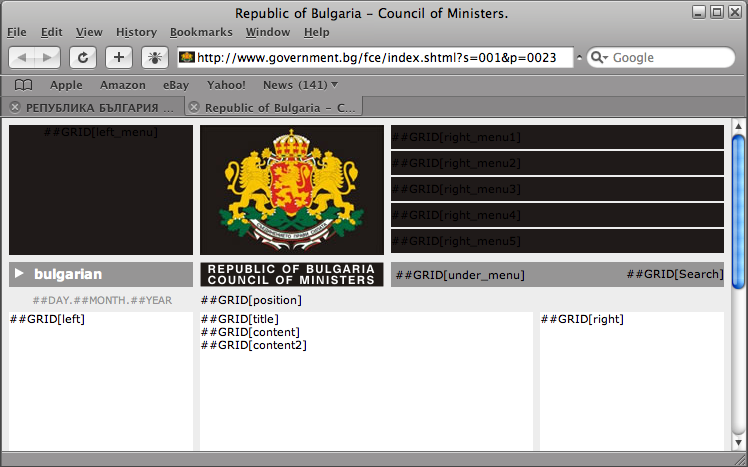748x467 pixels.
Task: Click the back/forward navigation button
Action: coord(35,58)
